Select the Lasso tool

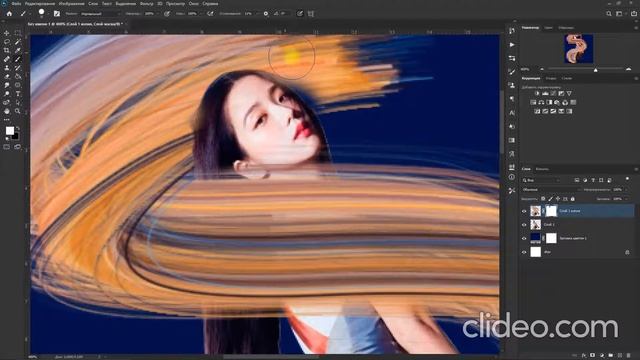click(7, 42)
